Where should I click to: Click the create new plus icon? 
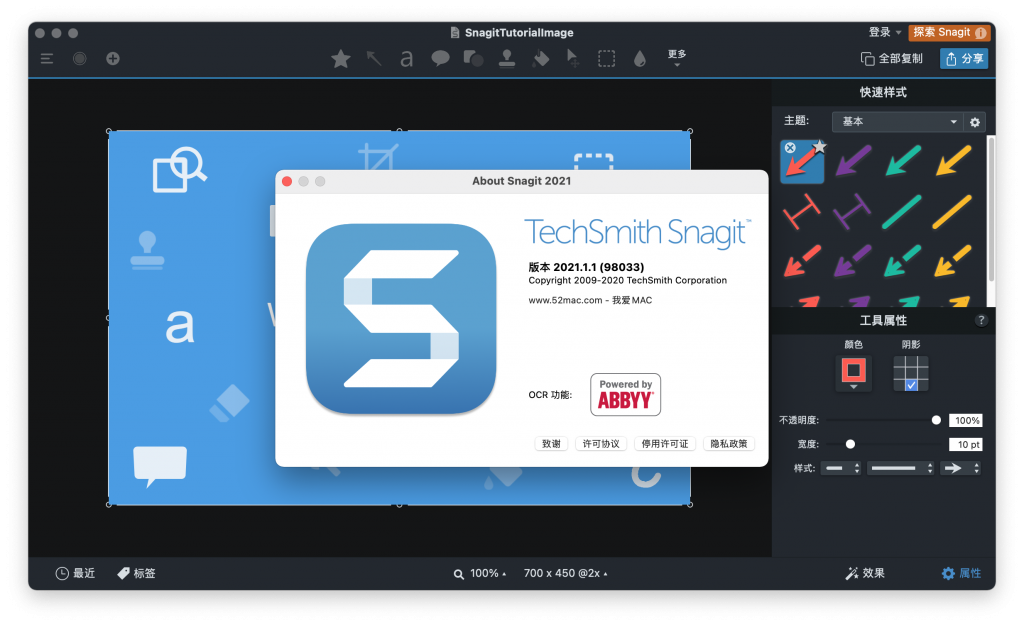[x=113, y=59]
